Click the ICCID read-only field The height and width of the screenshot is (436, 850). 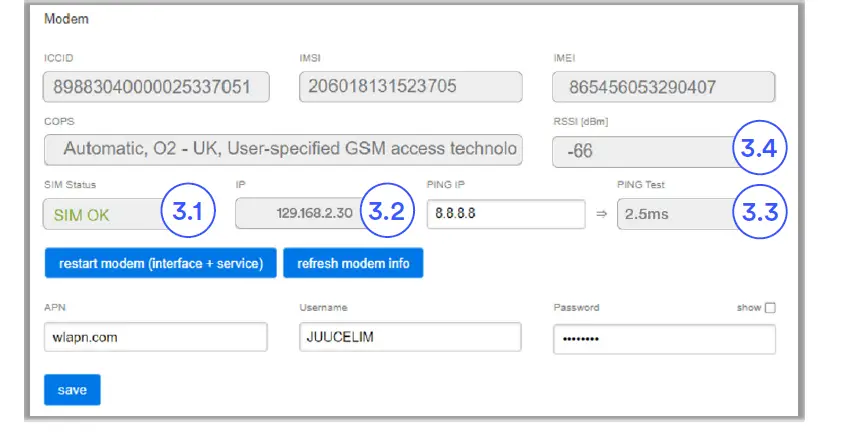(156, 87)
